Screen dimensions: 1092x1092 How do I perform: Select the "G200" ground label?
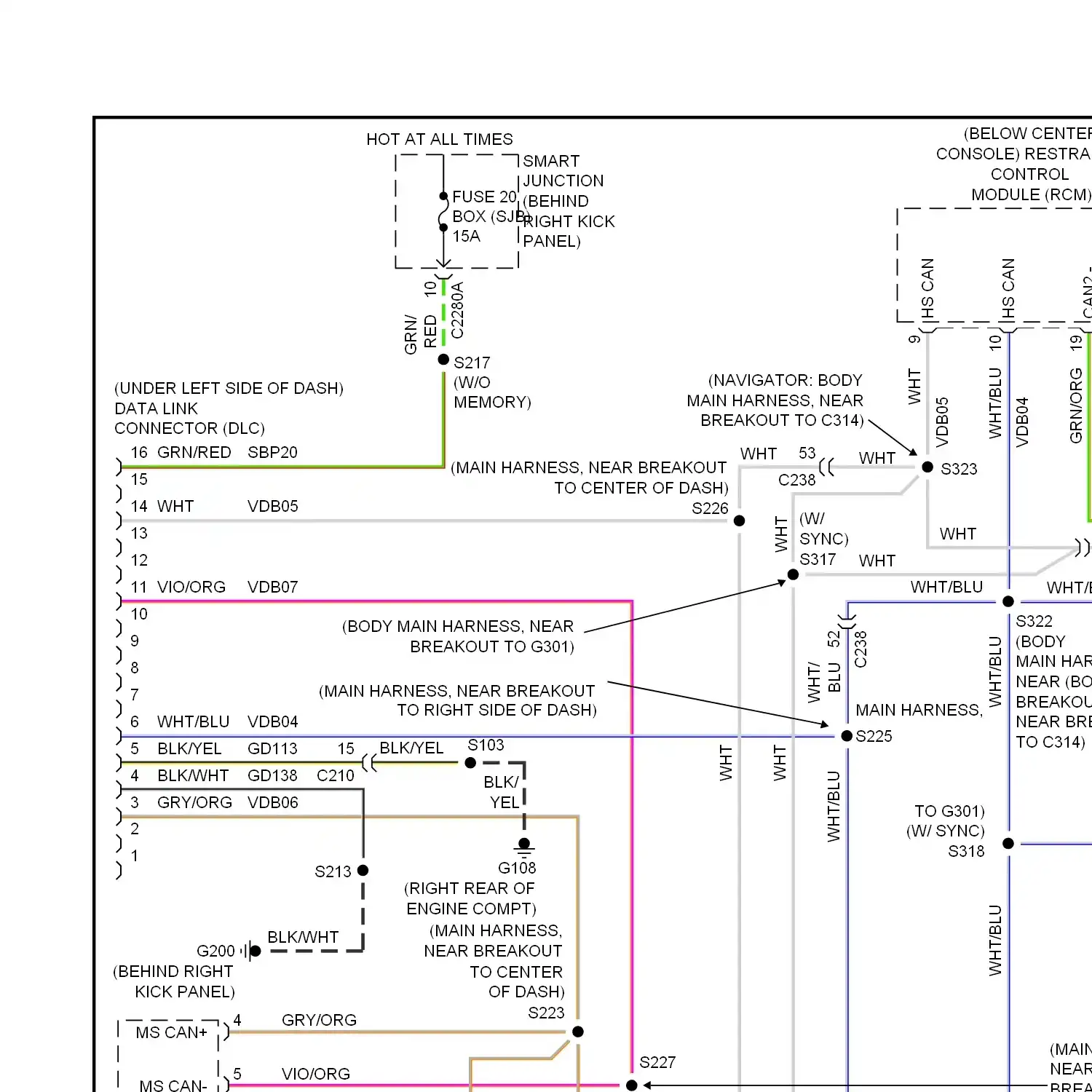(x=215, y=951)
